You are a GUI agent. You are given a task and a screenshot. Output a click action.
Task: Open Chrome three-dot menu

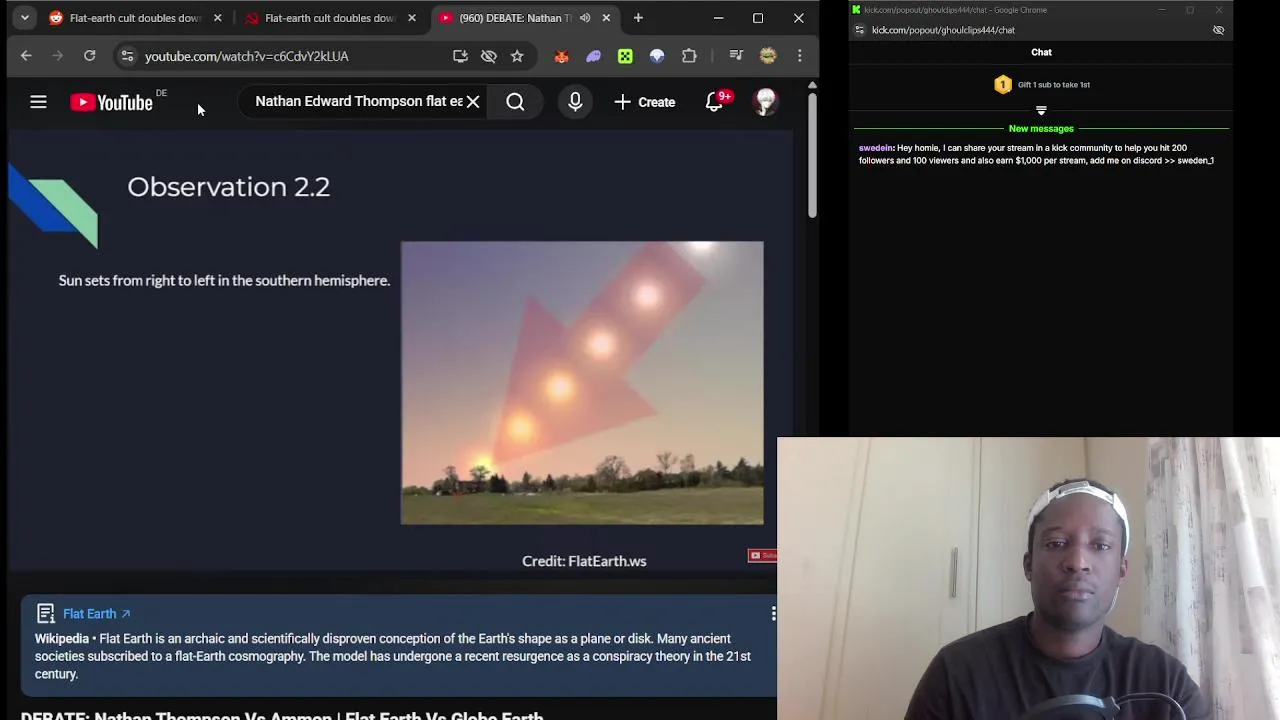tap(799, 56)
